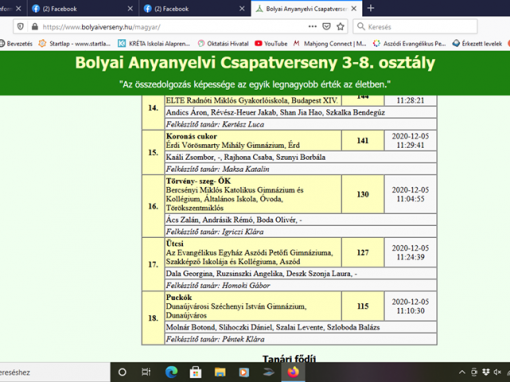
Task: Click the site security padlock icon
Action: click(34, 27)
